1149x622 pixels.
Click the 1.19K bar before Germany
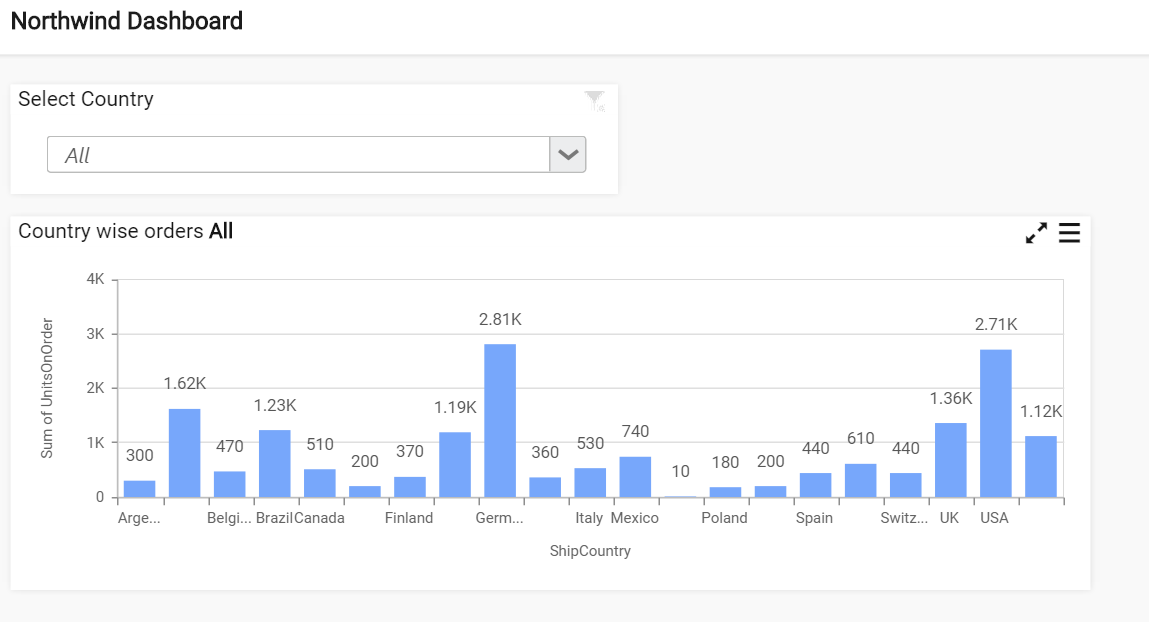455,464
